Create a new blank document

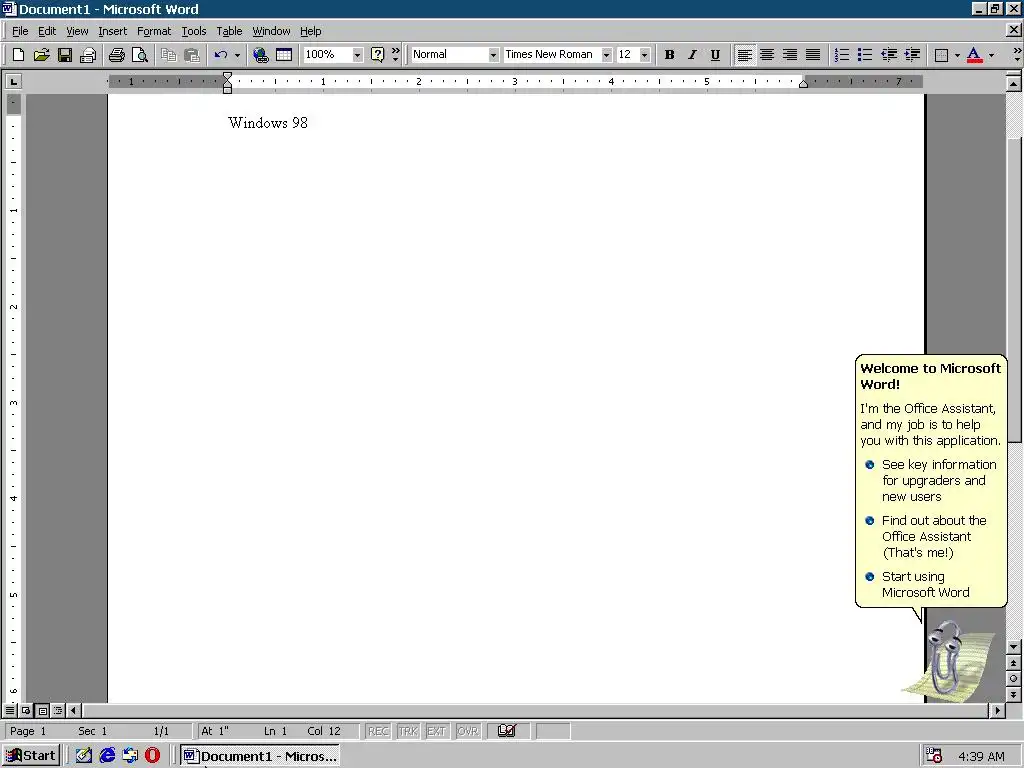click(18, 55)
